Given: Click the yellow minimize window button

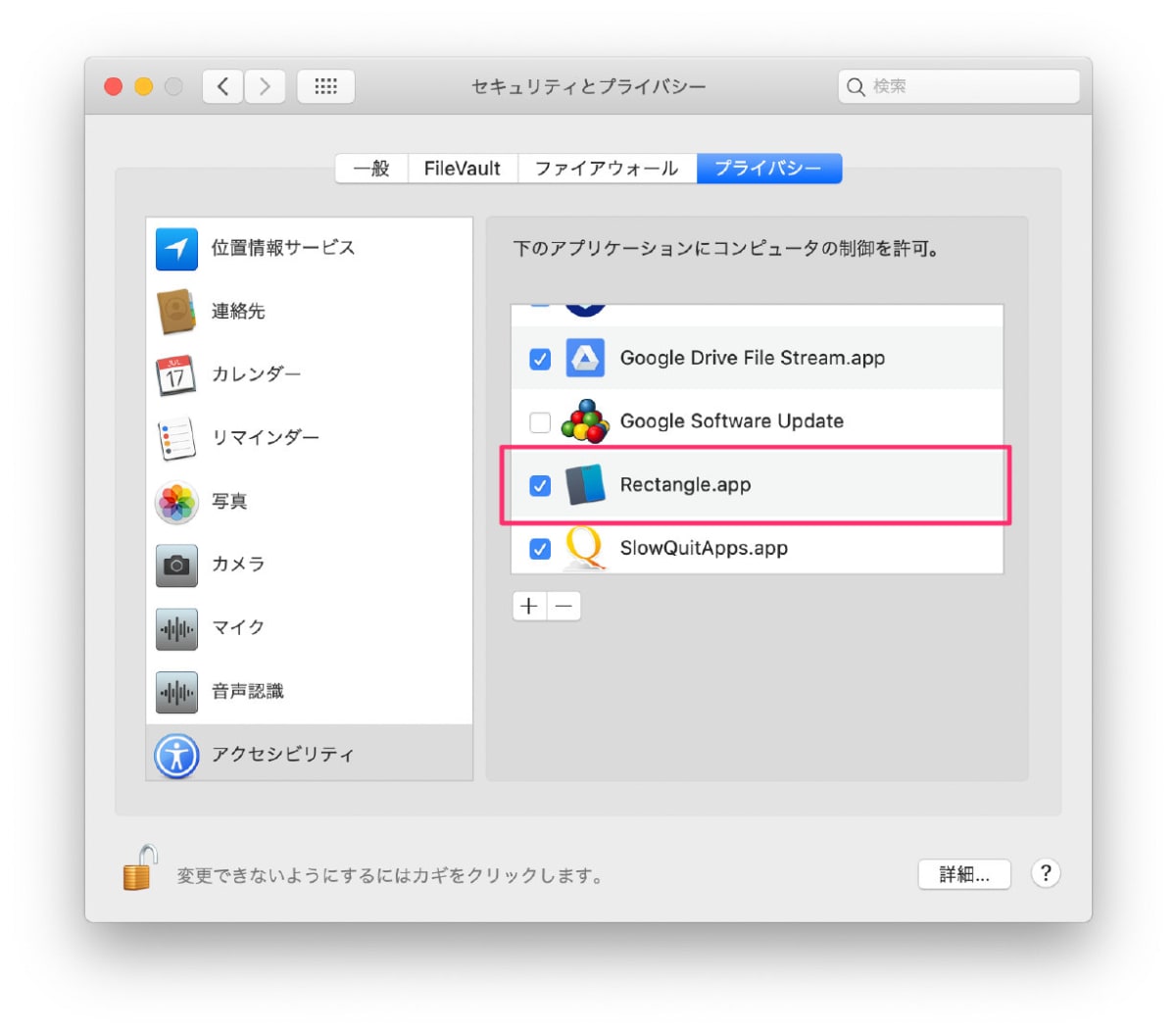Looking at the screenshot, I should pyautogui.click(x=144, y=87).
